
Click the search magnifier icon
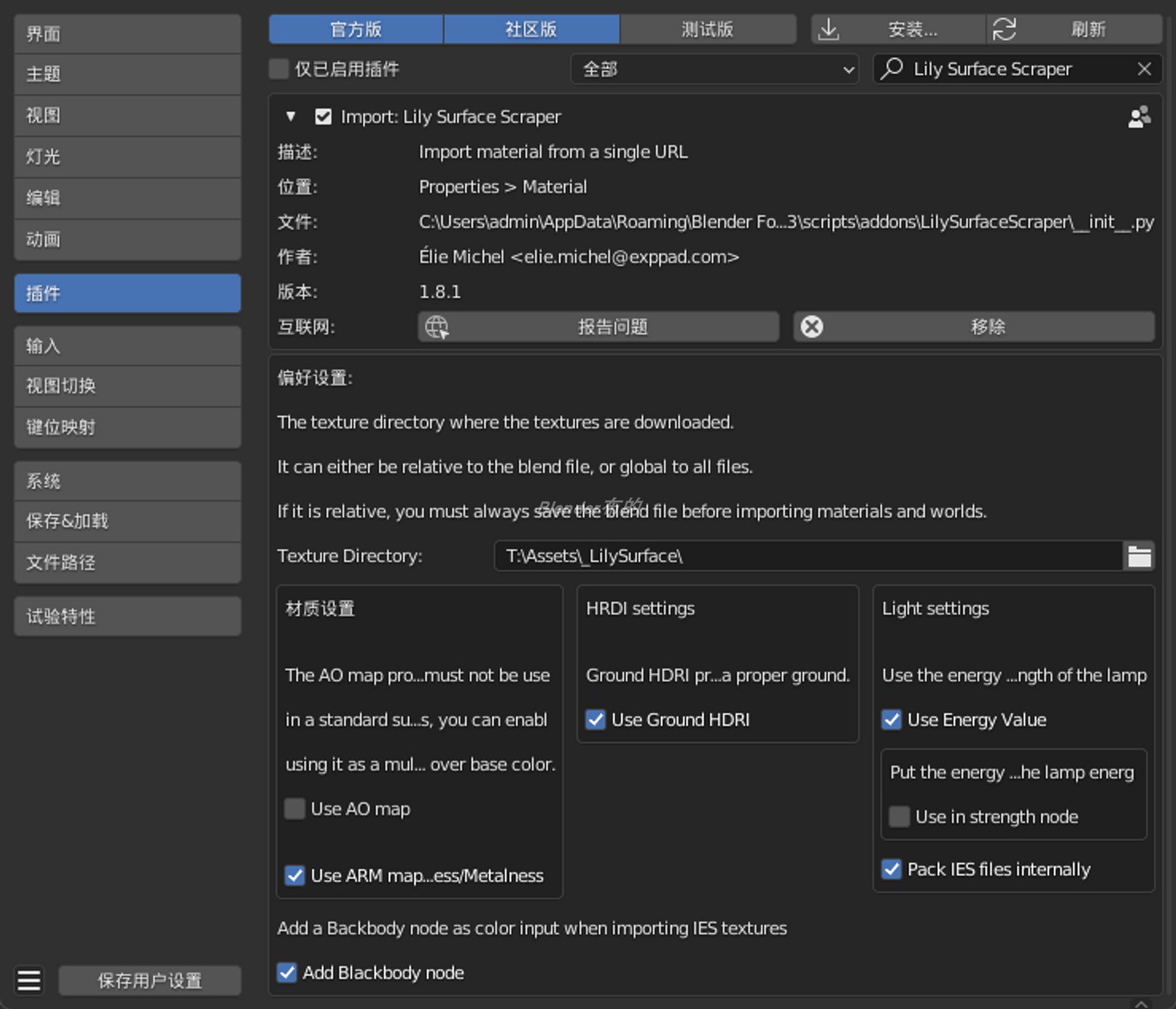point(892,68)
